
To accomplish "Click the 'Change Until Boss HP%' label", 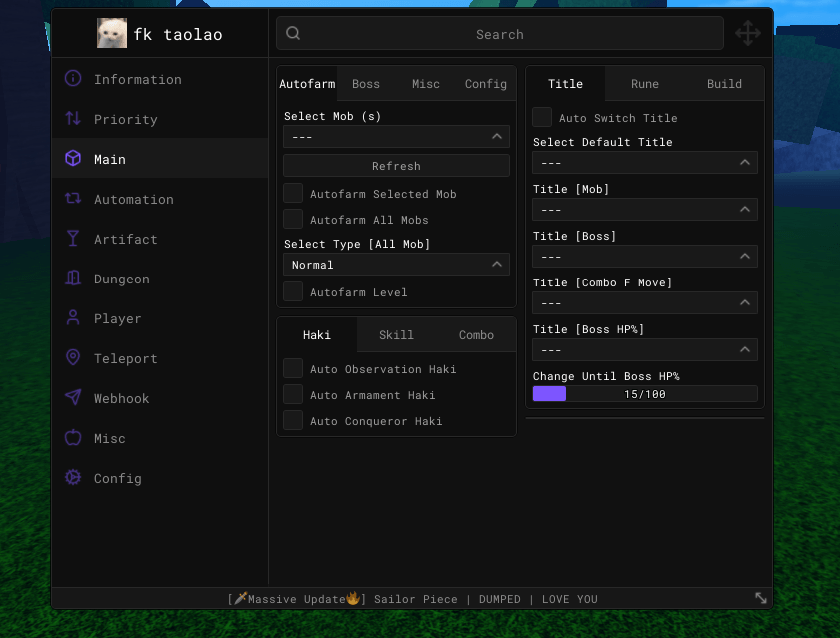I will point(606,376).
